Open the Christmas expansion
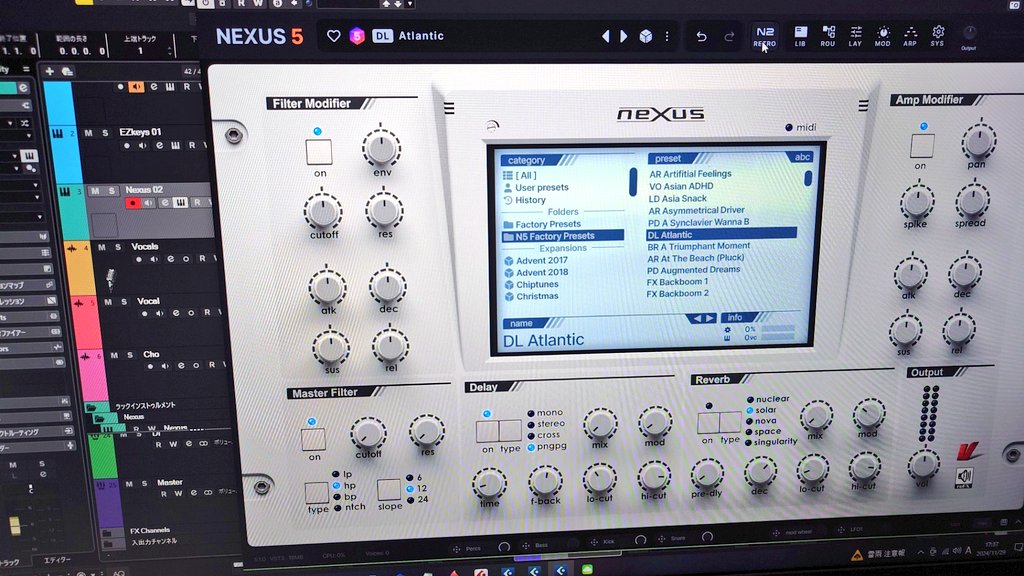 [x=532, y=296]
